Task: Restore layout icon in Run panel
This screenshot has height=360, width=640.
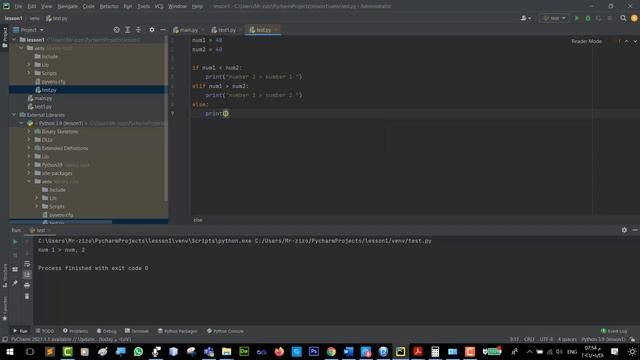Action: point(15,269)
